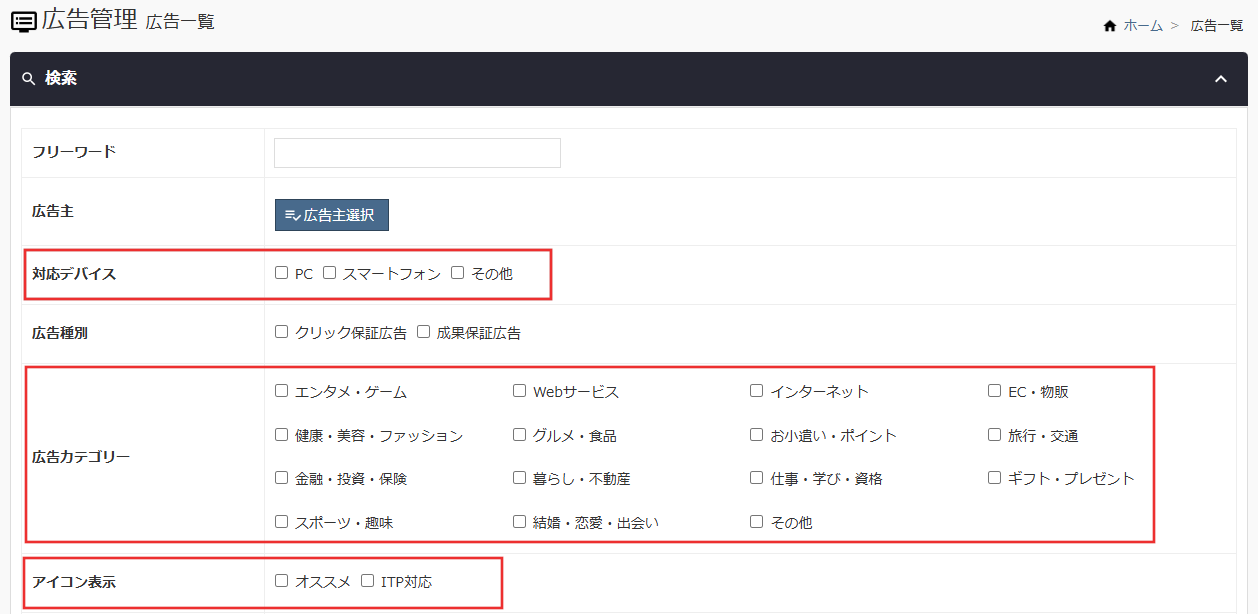This screenshot has width=1258, height=614.
Task: Click the filter icon inside the 広告主選択 button
Action: [x=290, y=214]
